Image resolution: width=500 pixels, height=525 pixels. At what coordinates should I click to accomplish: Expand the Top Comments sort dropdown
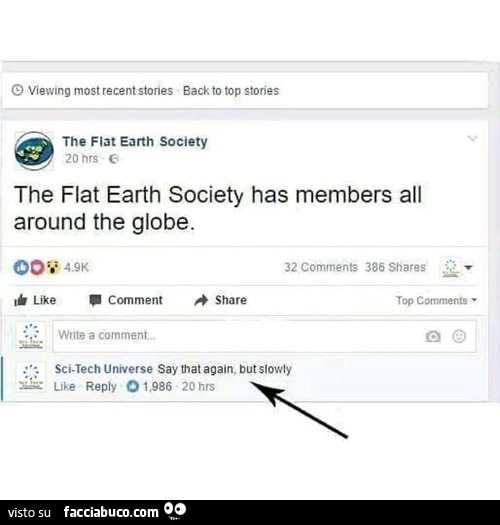click(436, 300)
